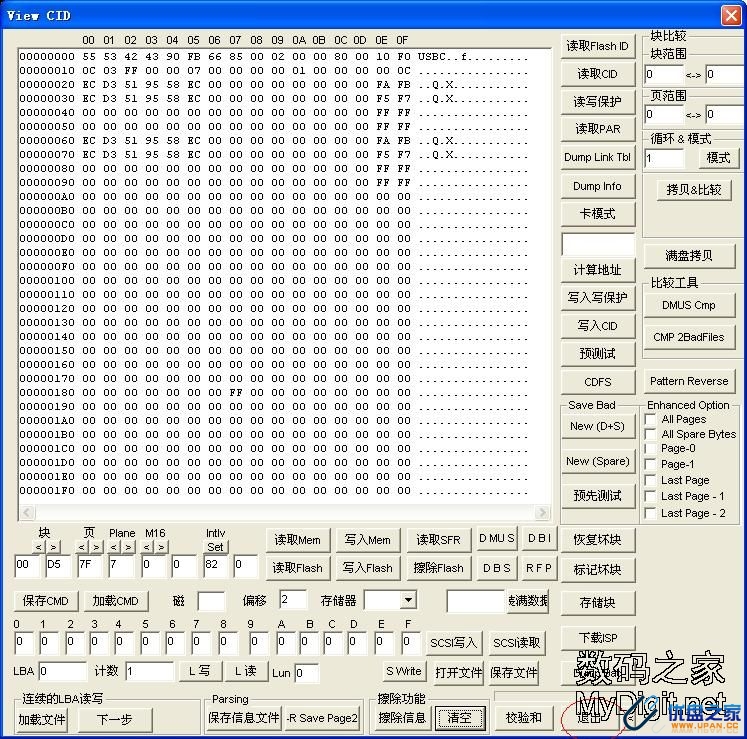Open 读写保护 function

pos(598,101)
